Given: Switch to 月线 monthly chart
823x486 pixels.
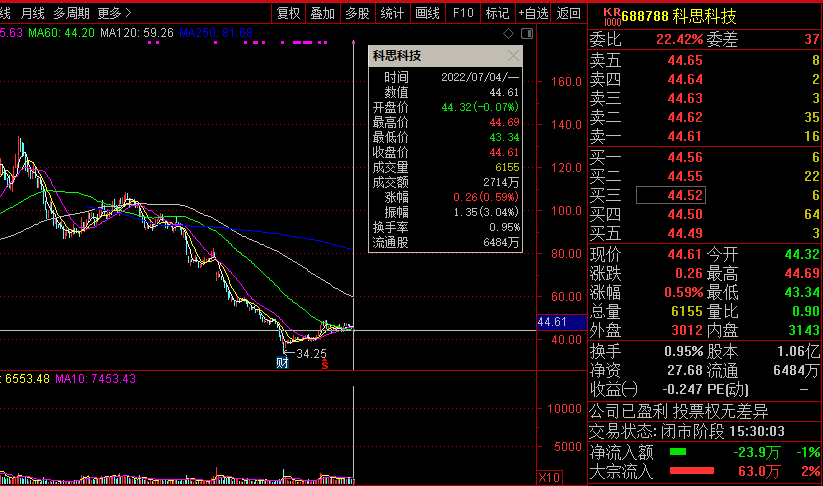Looking at the screenshot, I should coord(32,13).
